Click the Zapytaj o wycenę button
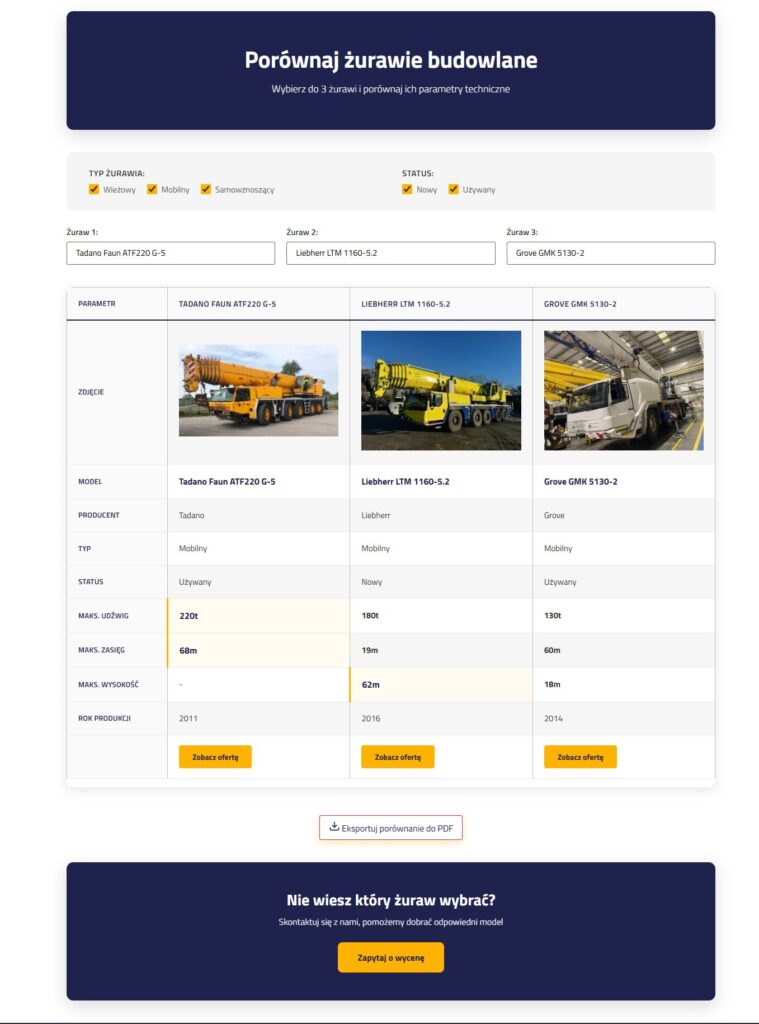Image resolution: width=759 pixels, height=1024 pixels. coord(391,957)
